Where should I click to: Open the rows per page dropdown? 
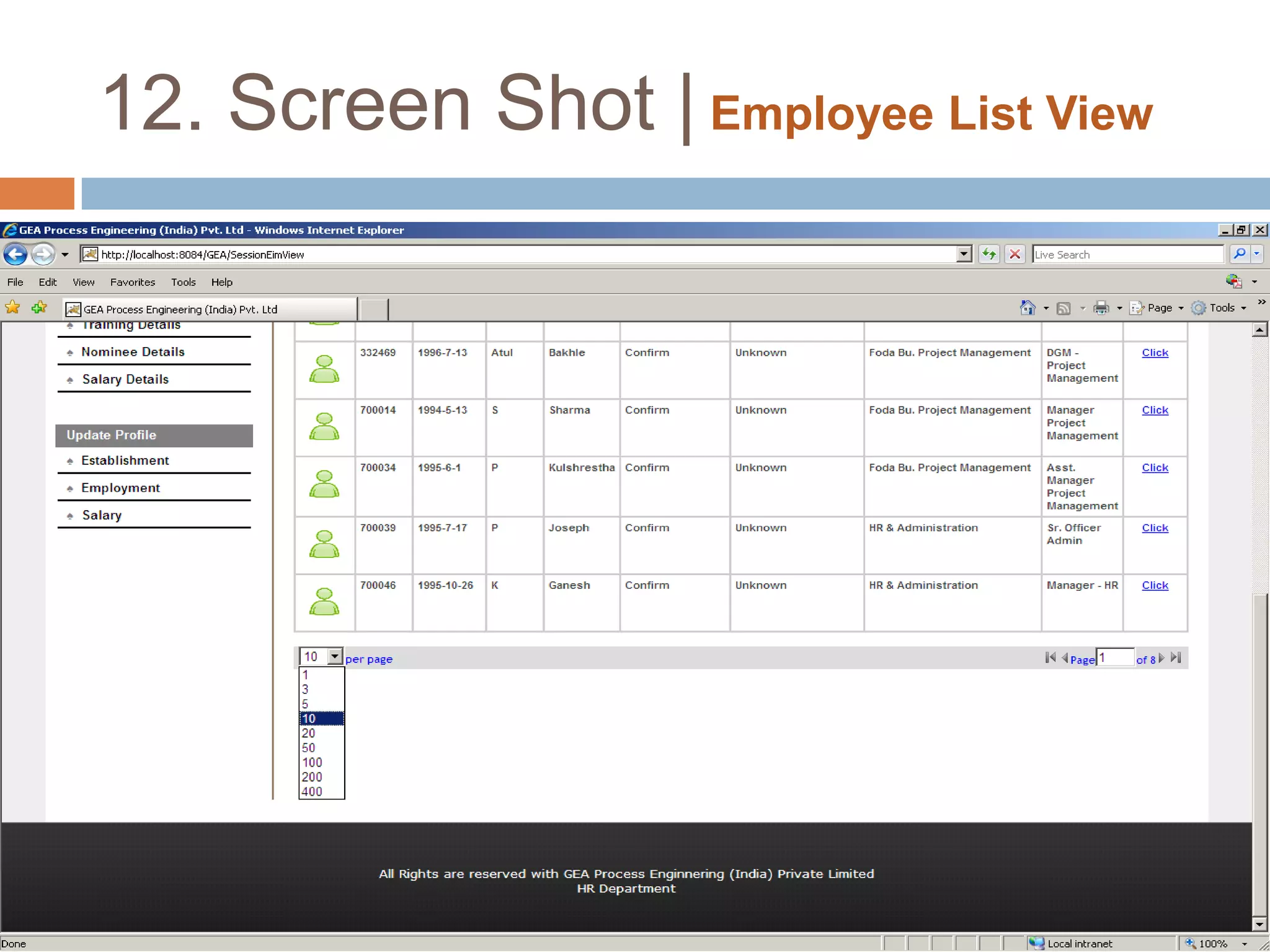pos(334,656)
